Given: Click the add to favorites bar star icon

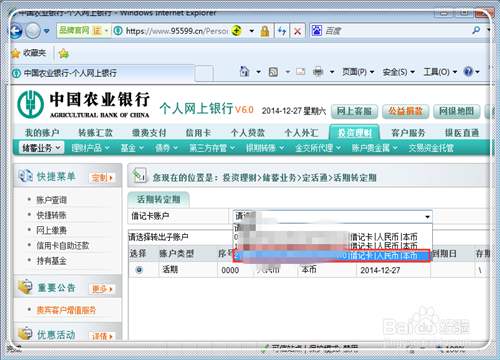Looking at the screenshot, I should [x=63, y=53].
